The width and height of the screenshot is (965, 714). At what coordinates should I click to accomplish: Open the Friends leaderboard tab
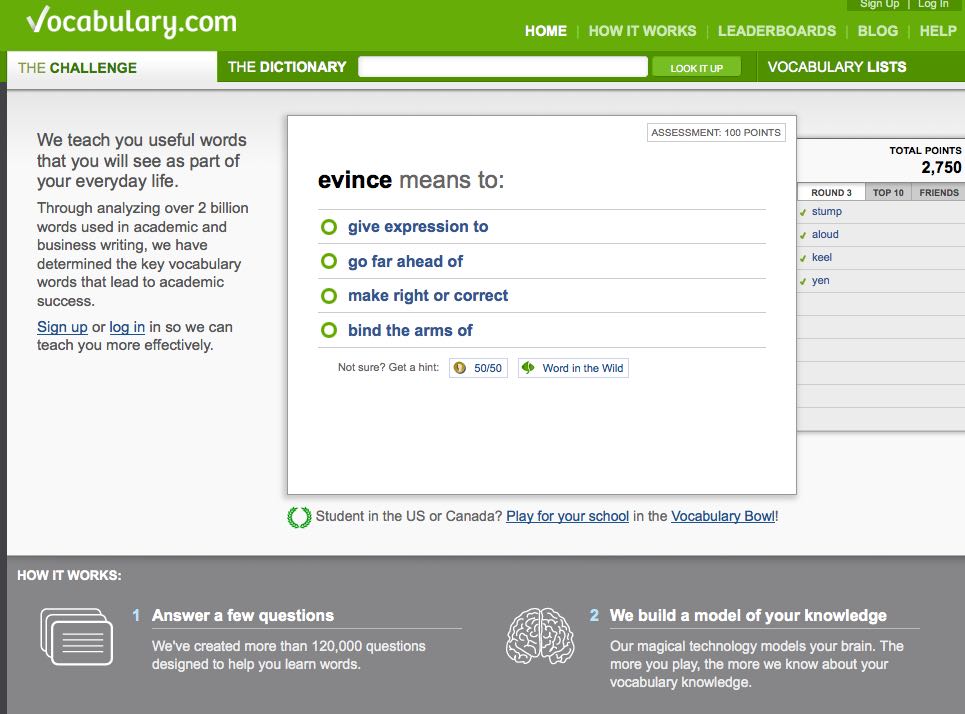[938, 193]
